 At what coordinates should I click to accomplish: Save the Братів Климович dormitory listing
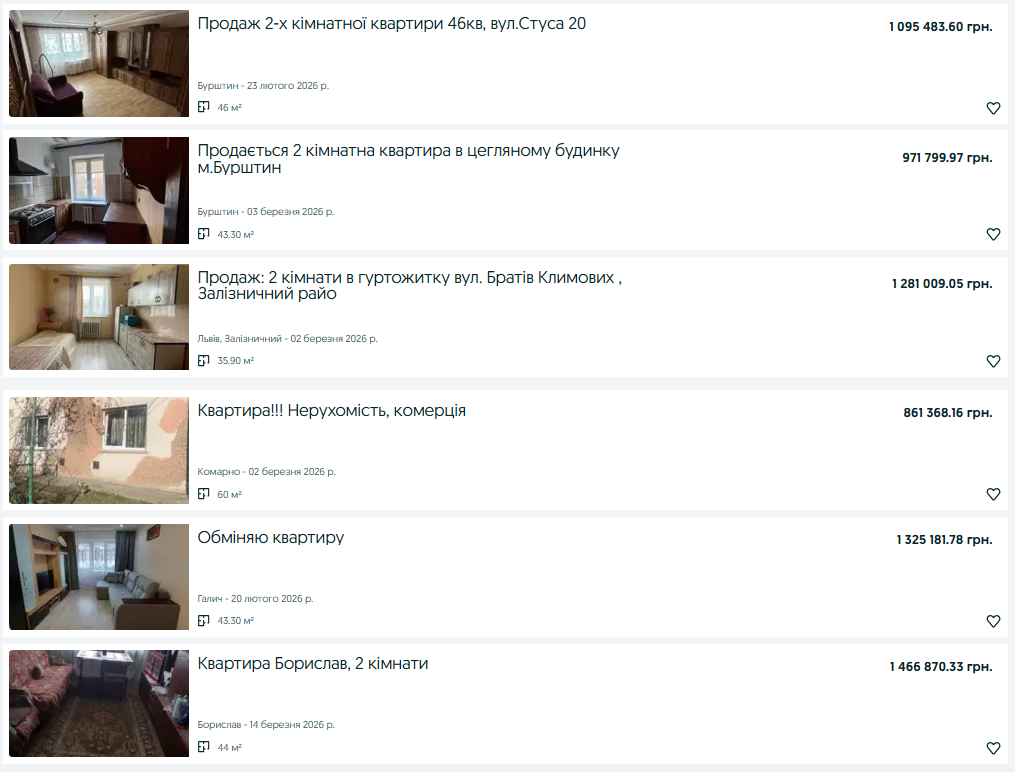(993, 361)
